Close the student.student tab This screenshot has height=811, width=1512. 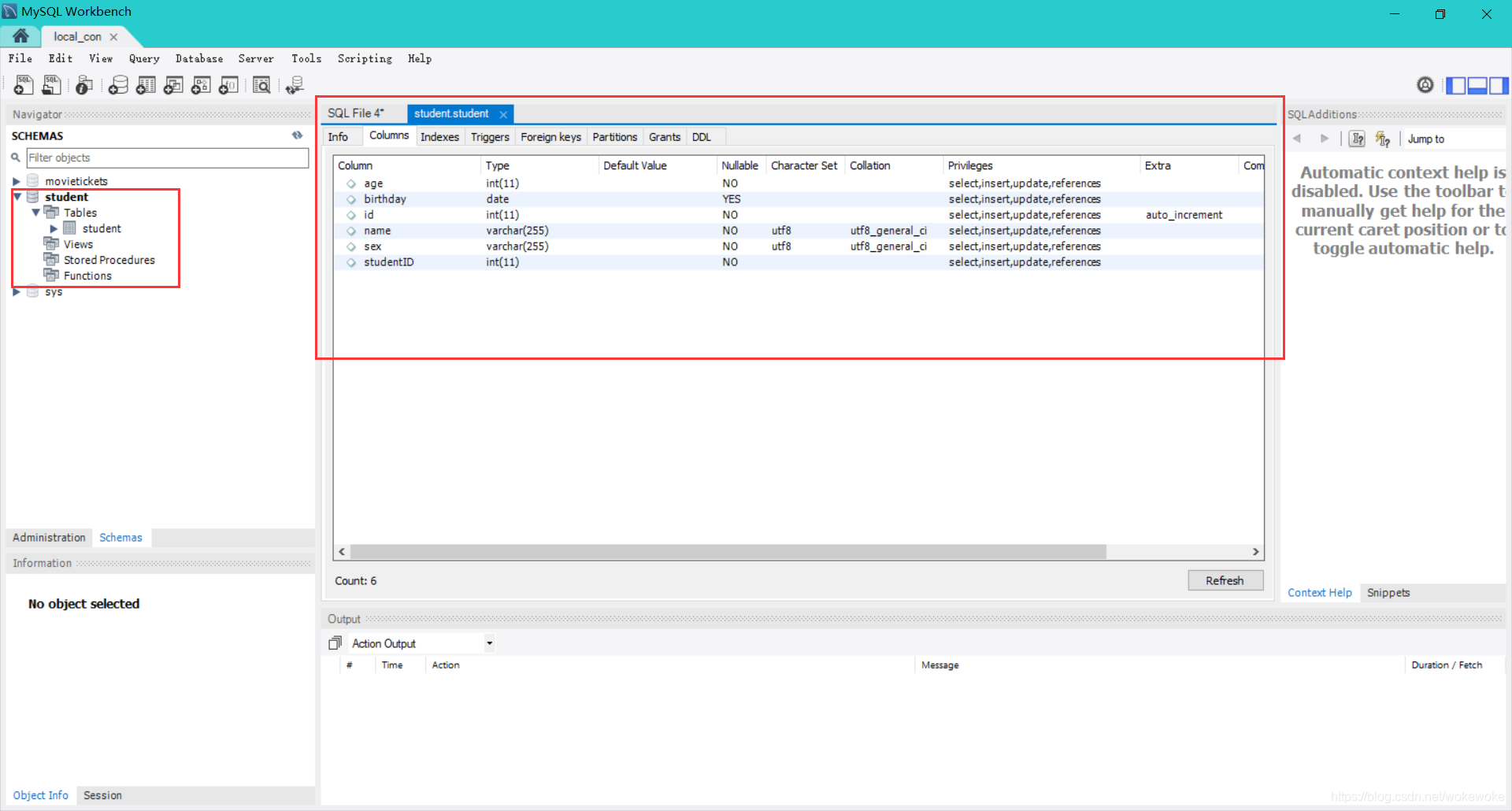pos(503,114)
